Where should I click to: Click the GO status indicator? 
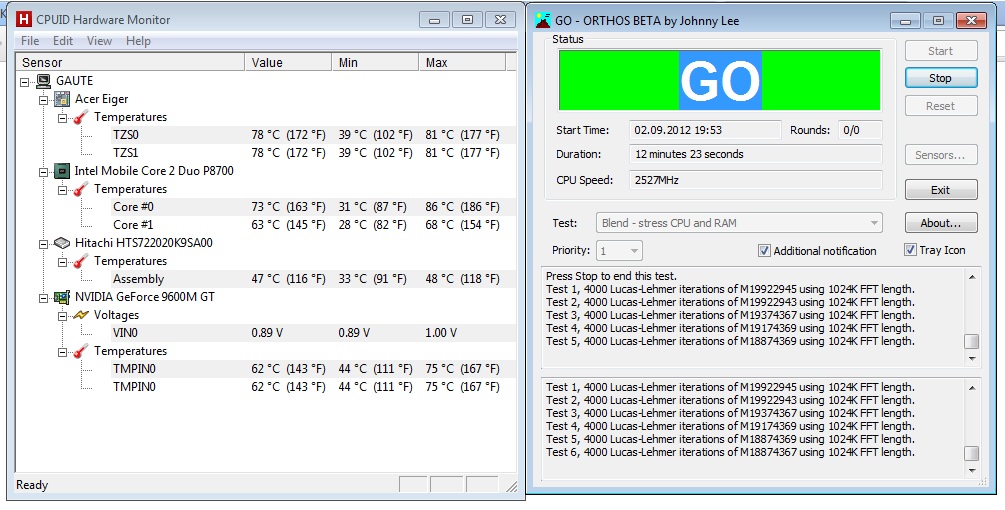pos(720,80)
